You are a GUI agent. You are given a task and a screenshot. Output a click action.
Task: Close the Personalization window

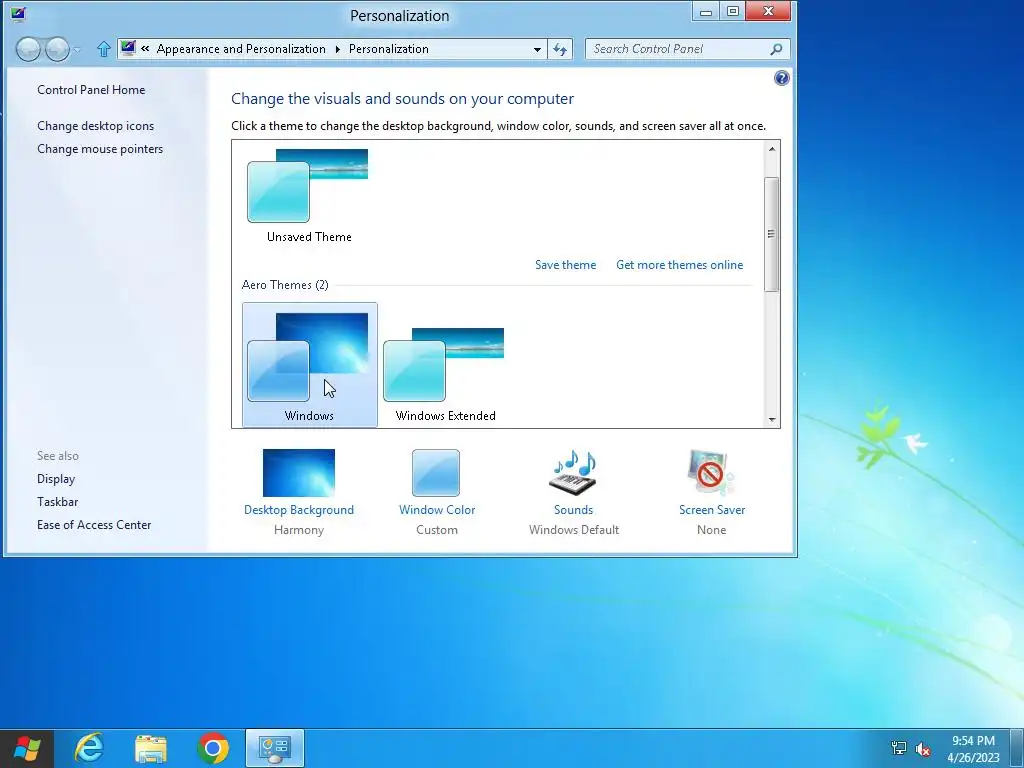(x=769, y=11)
